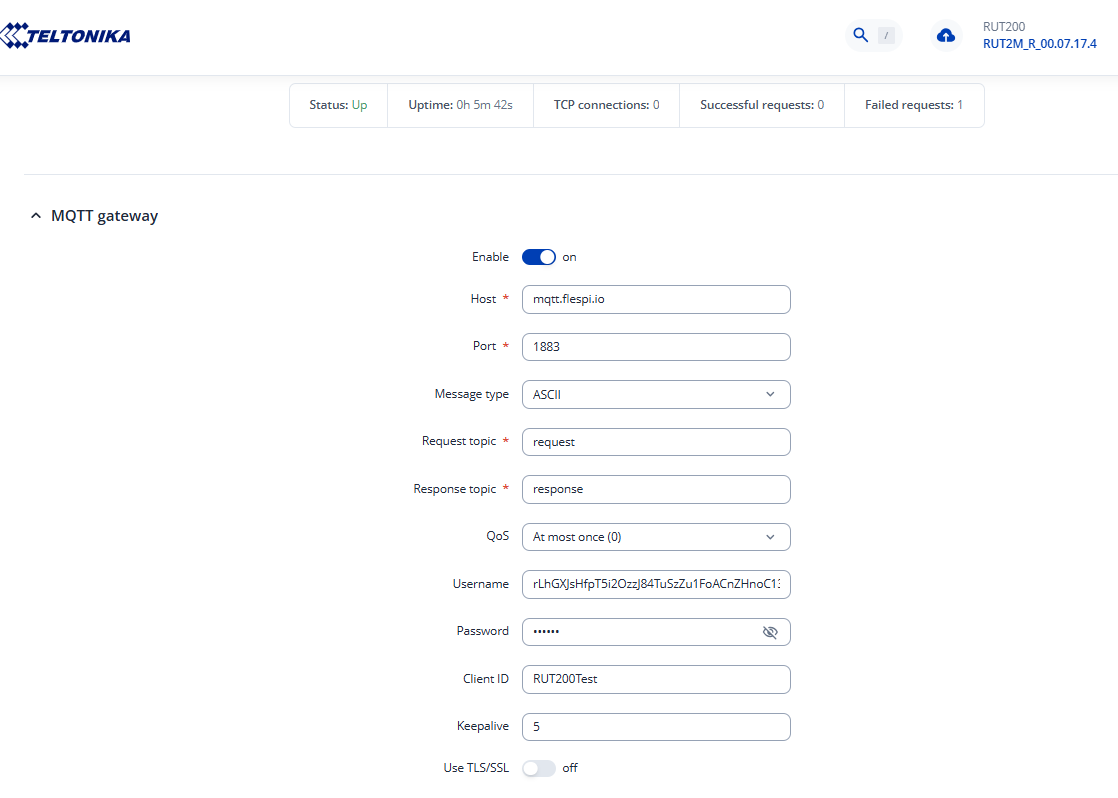Click the MQTT gateway section heading
The width and height of the screenshot is (1118, 798).
[x=104, y=216]
